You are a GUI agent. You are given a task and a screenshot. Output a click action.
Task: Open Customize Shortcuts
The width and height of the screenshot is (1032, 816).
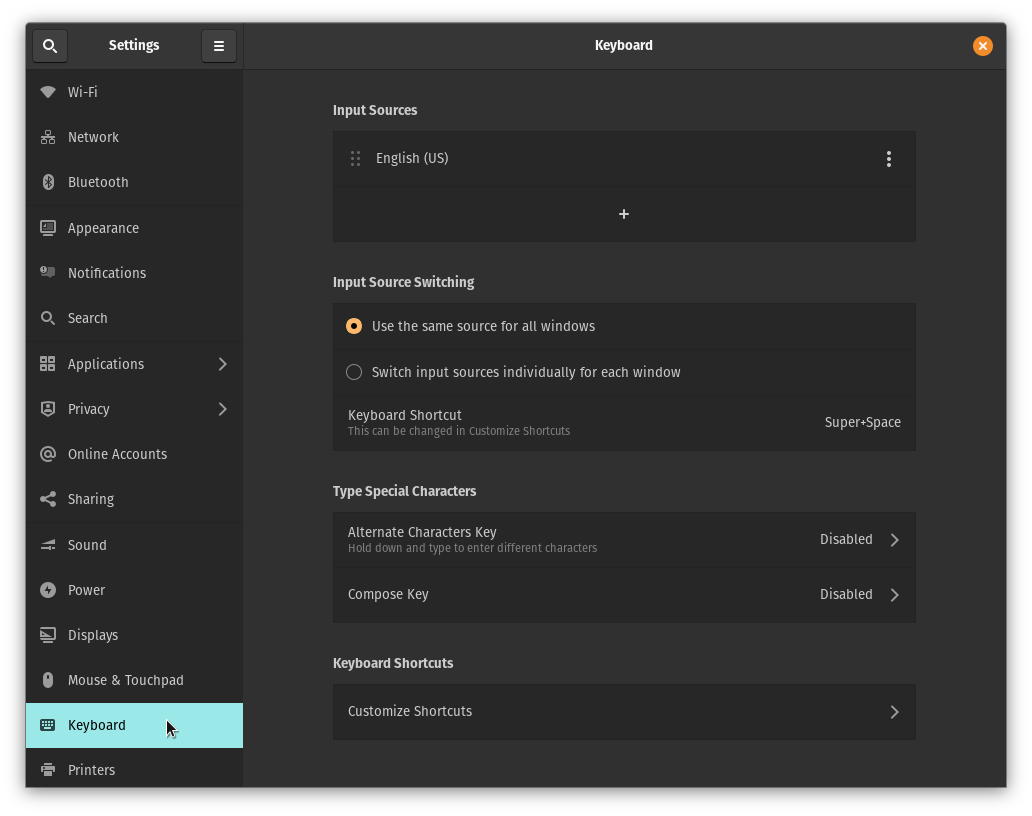[624, 712]
